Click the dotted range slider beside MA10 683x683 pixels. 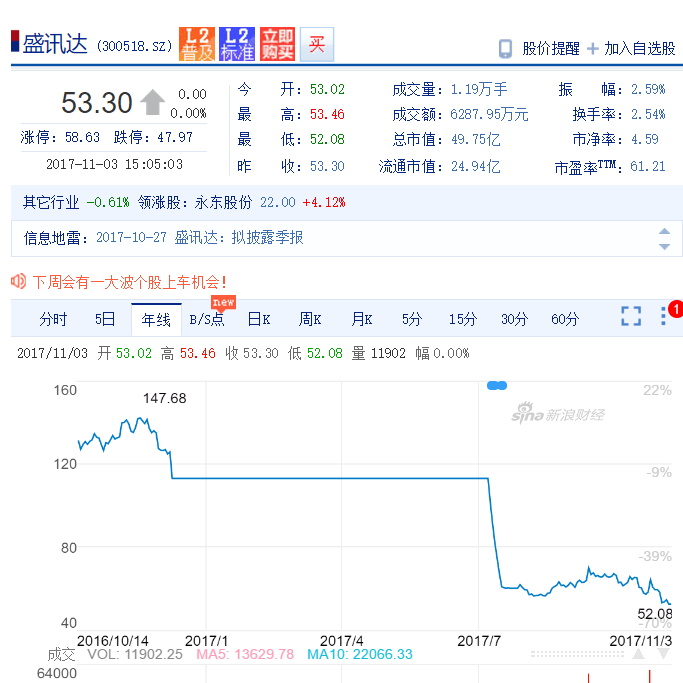(577, 654)
